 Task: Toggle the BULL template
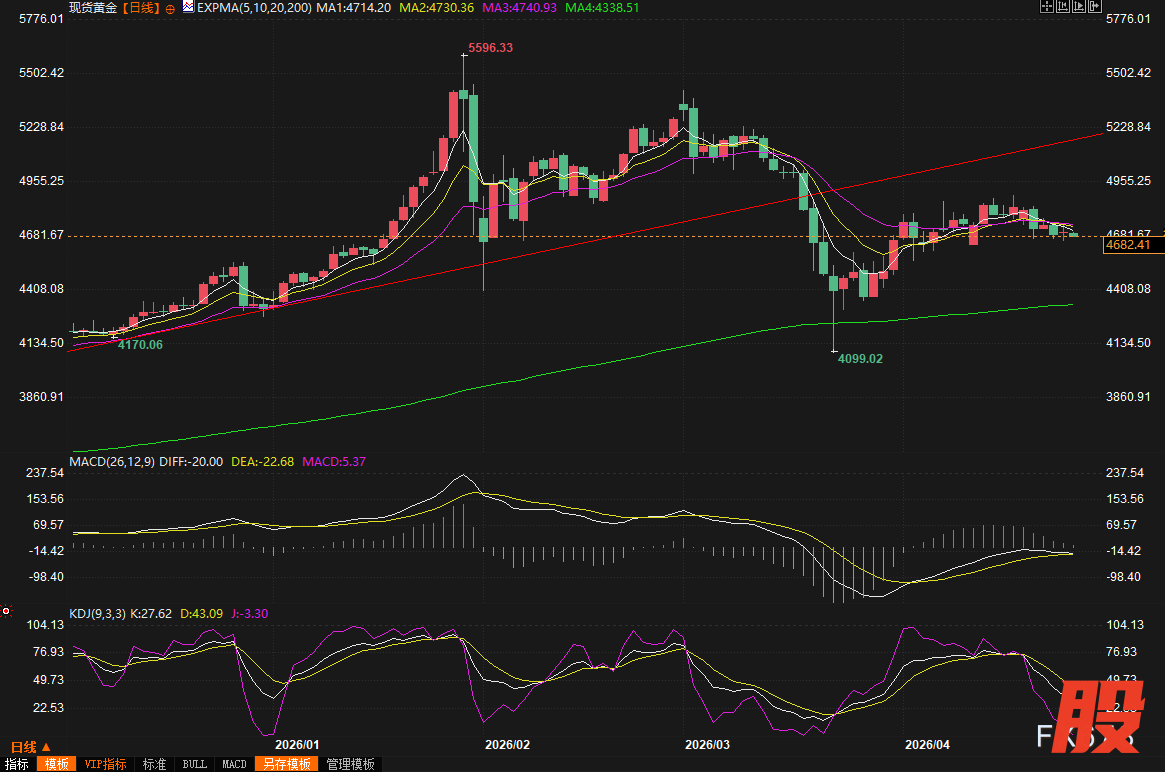[x=194, y=764]
